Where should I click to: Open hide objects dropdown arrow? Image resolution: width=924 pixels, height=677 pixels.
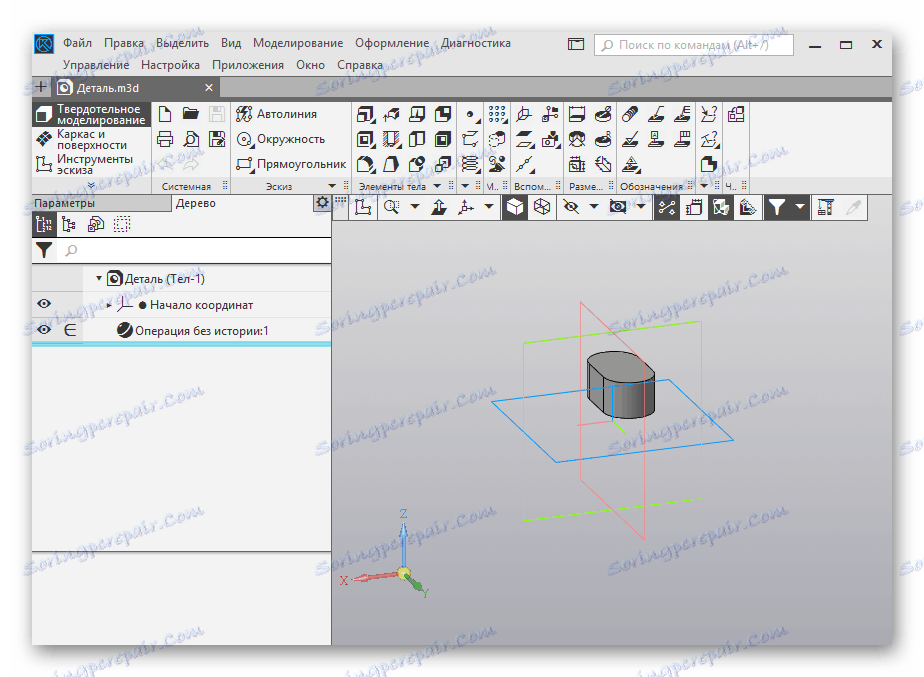[594, 207]
